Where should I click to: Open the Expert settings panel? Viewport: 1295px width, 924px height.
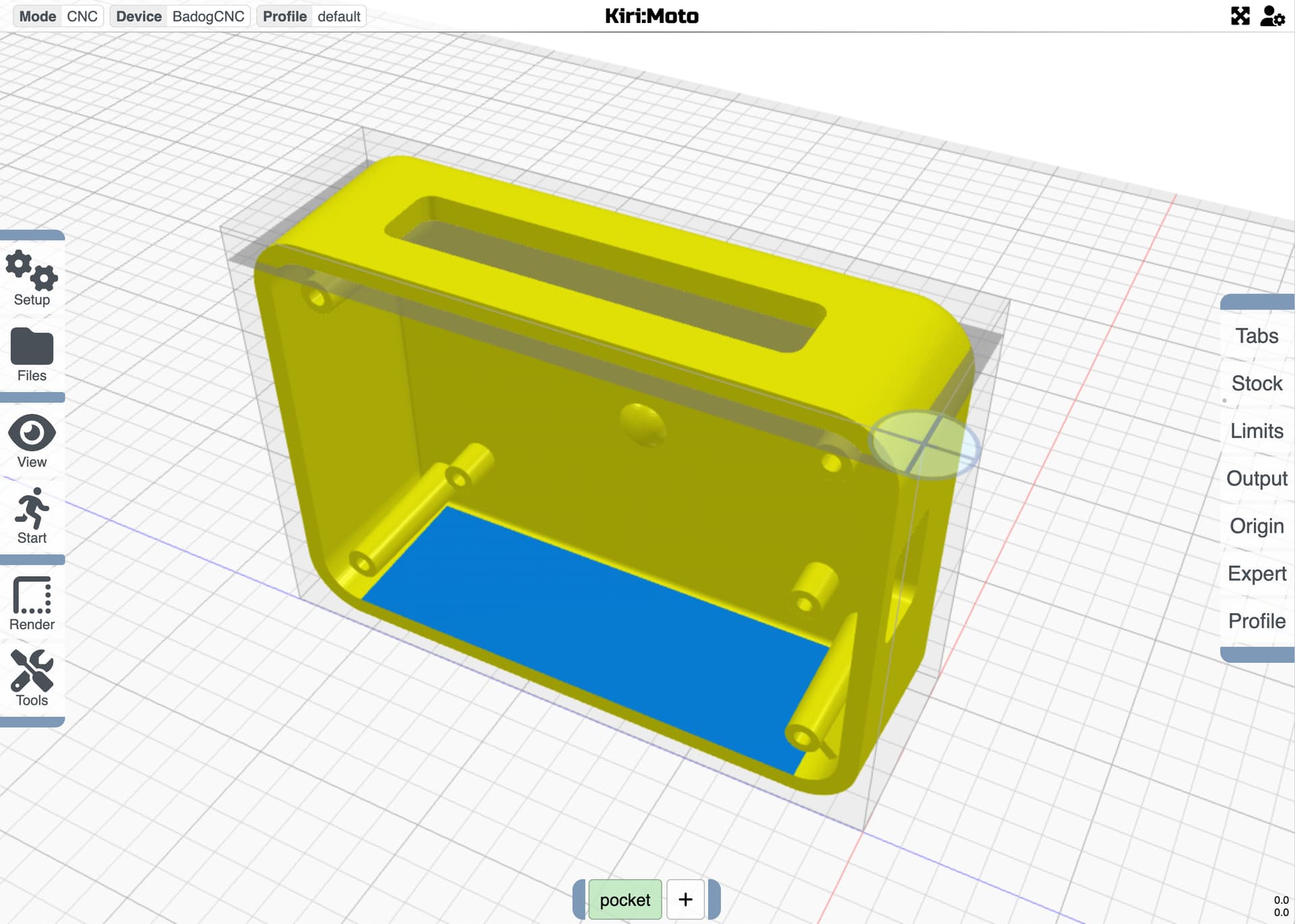(x=1257, y=573)
